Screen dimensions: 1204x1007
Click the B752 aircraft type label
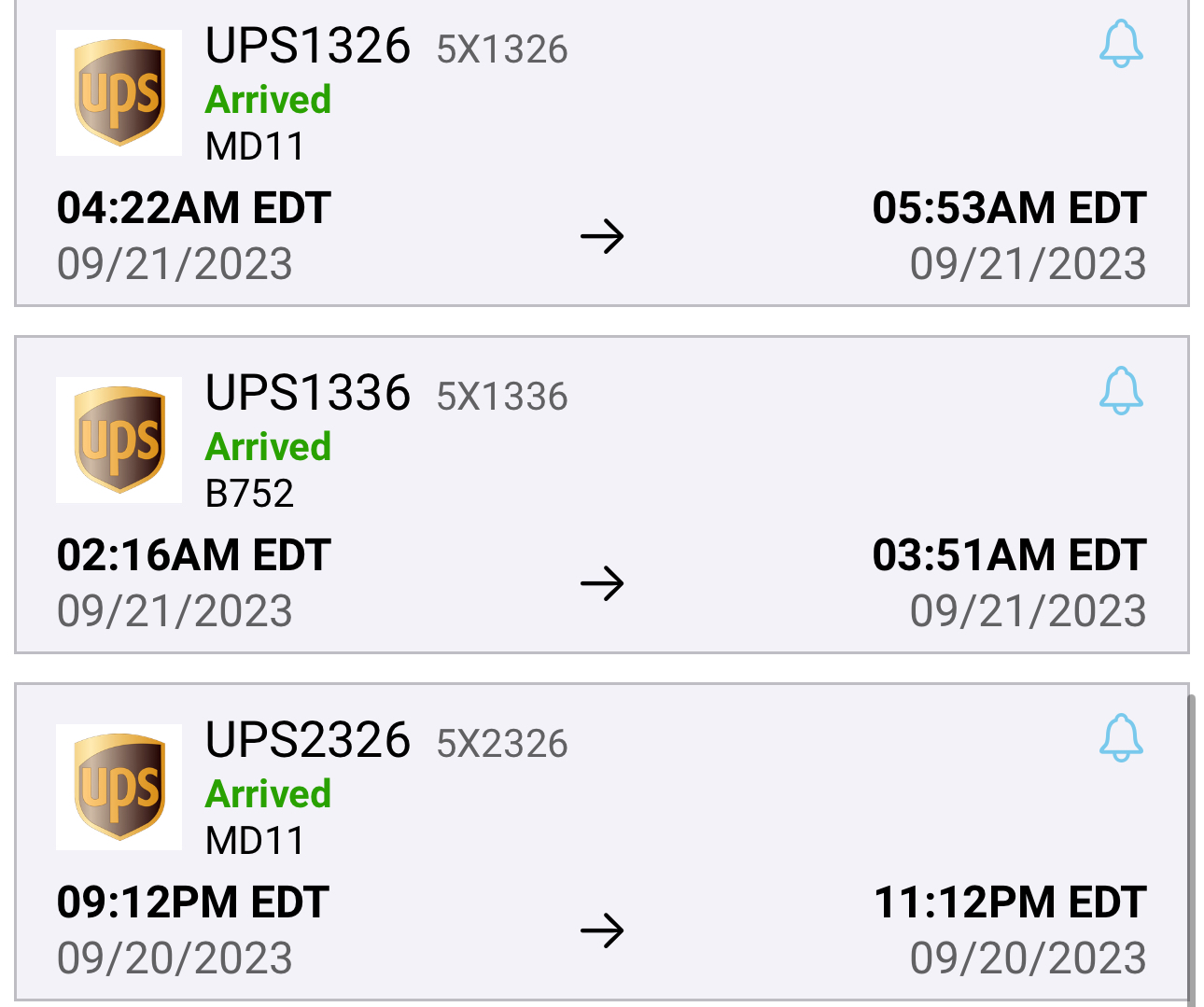pos(249,494)
